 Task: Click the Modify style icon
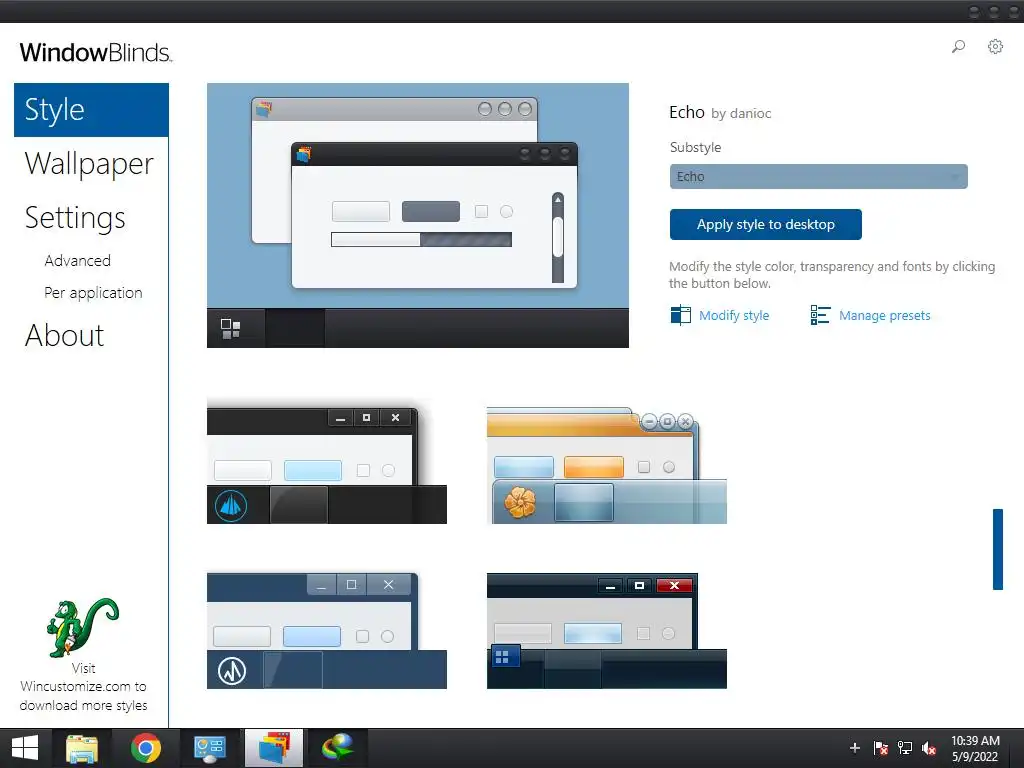(x=680, y=315)
